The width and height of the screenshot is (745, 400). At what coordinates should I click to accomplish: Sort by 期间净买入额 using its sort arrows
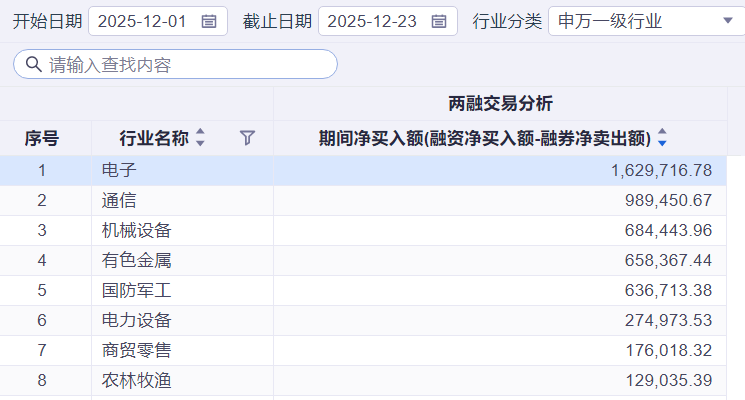click(x=662, y=137)
